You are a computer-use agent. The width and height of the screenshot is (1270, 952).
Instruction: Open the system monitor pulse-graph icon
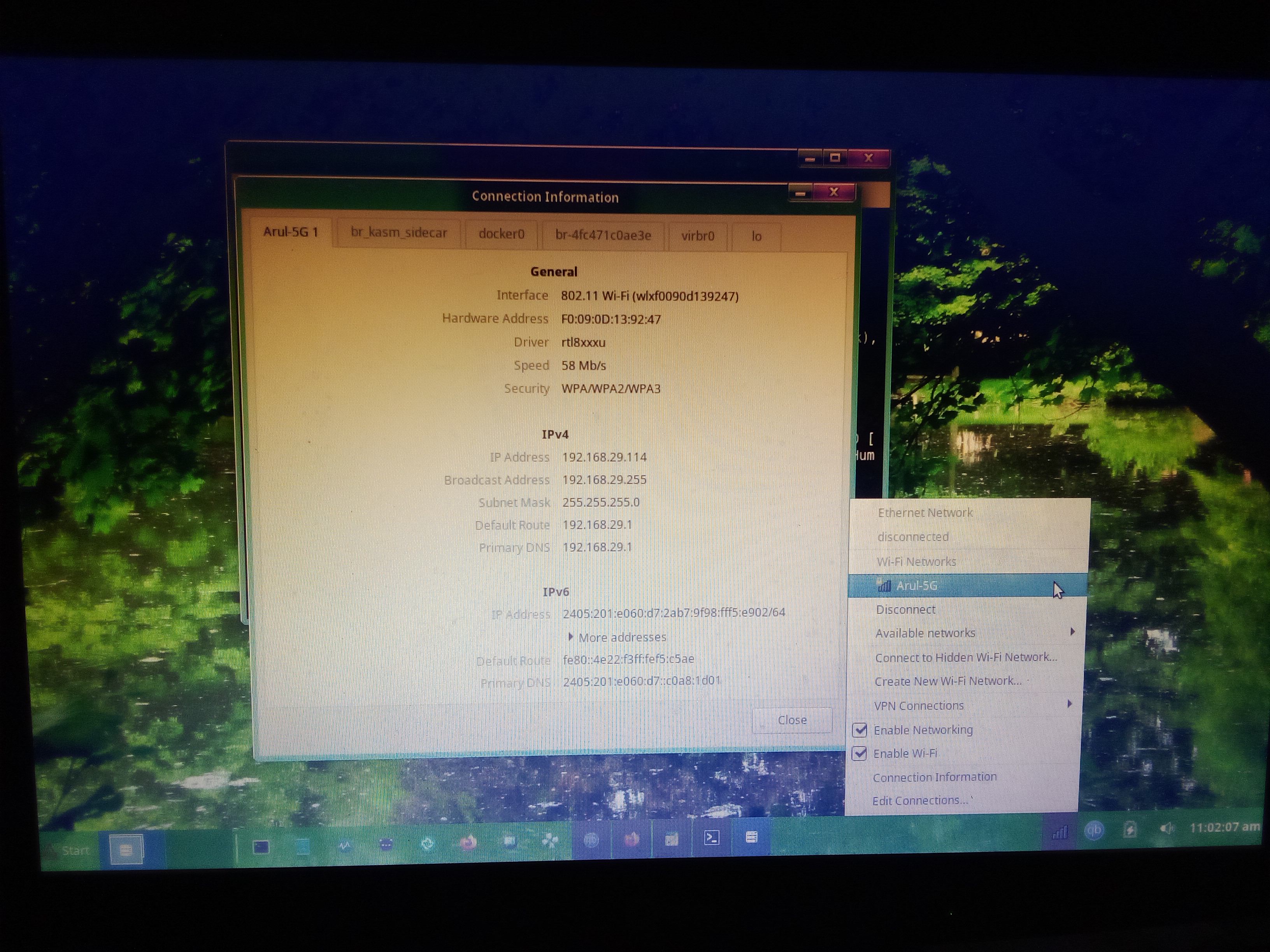(344, 846)
